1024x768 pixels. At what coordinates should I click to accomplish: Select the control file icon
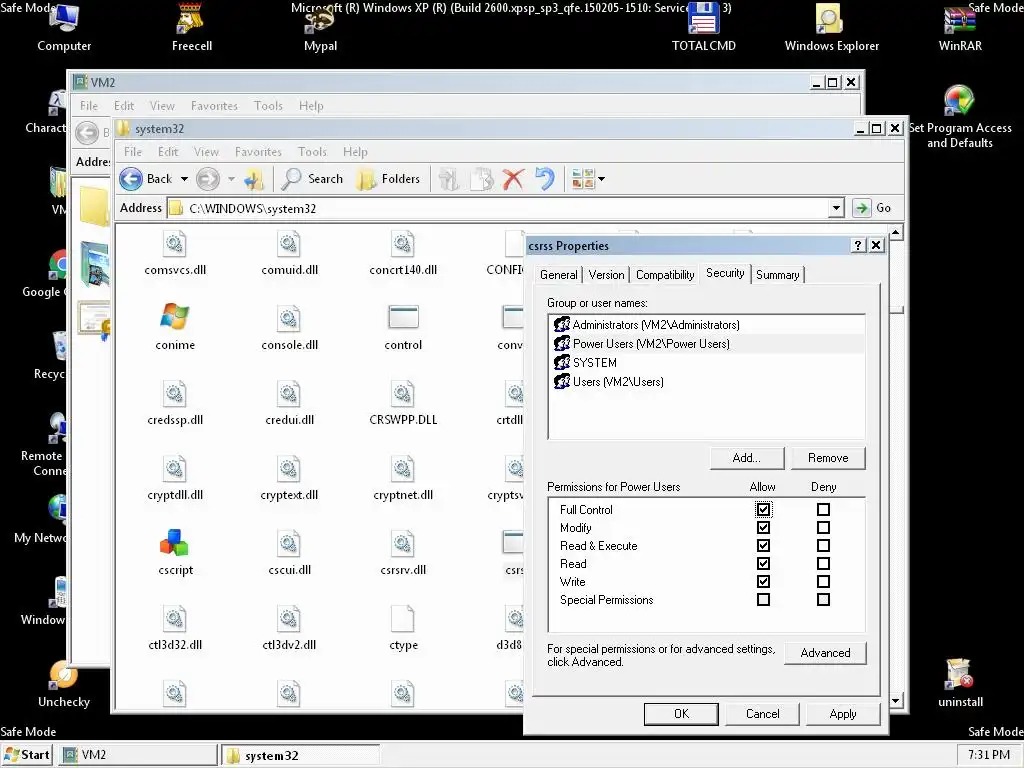click(x=403, y=317)
